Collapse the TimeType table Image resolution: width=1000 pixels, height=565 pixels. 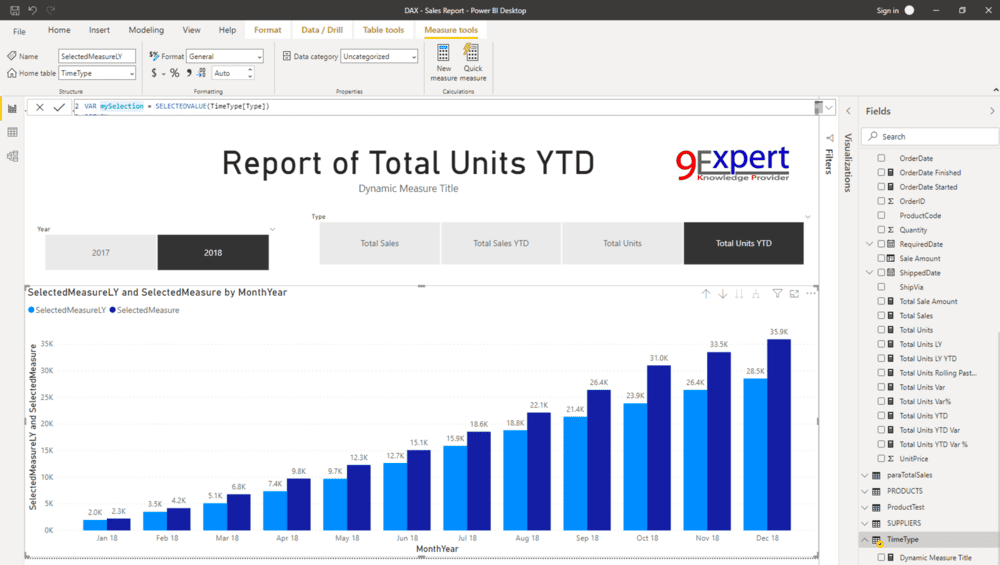(865, 539)
